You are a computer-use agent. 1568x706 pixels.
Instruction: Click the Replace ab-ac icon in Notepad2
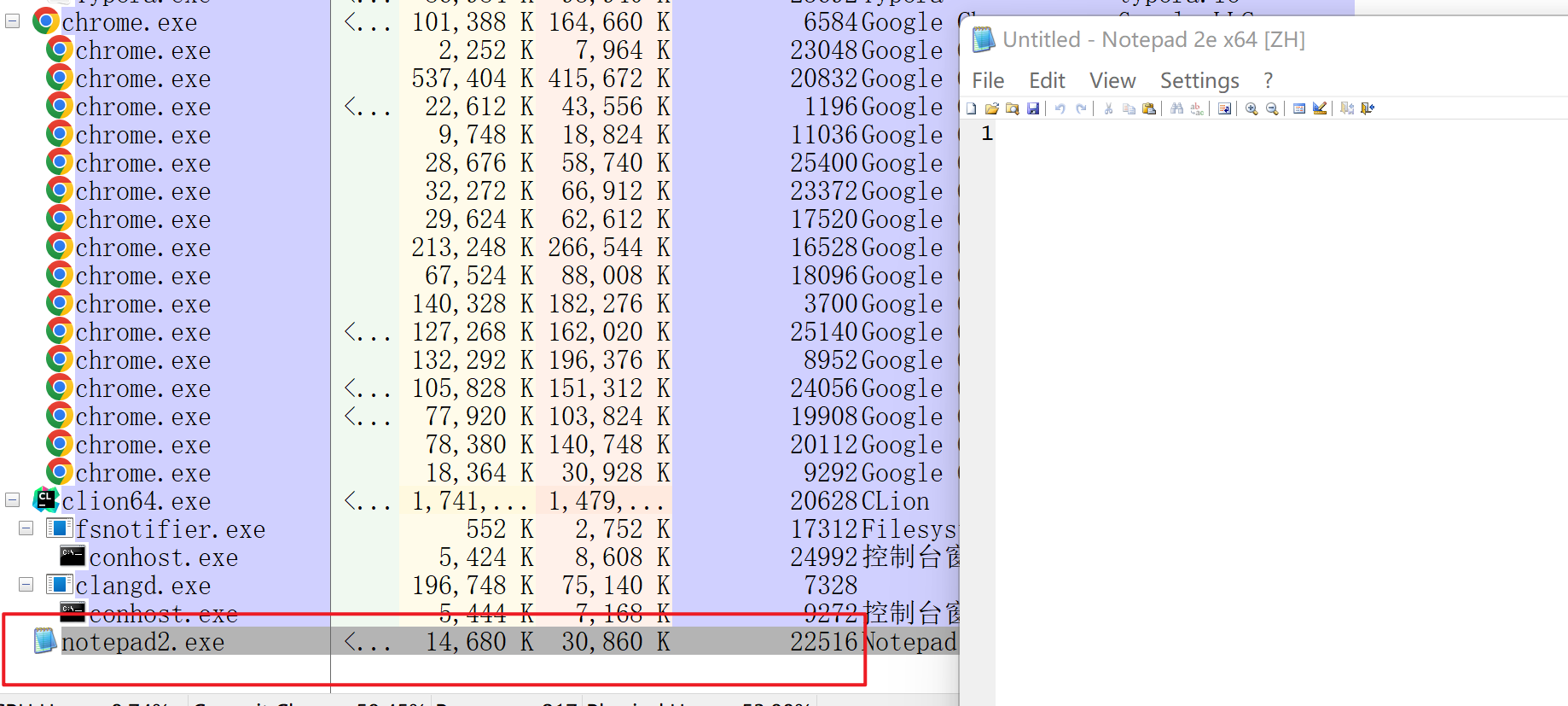click(x=1197, y=108)
